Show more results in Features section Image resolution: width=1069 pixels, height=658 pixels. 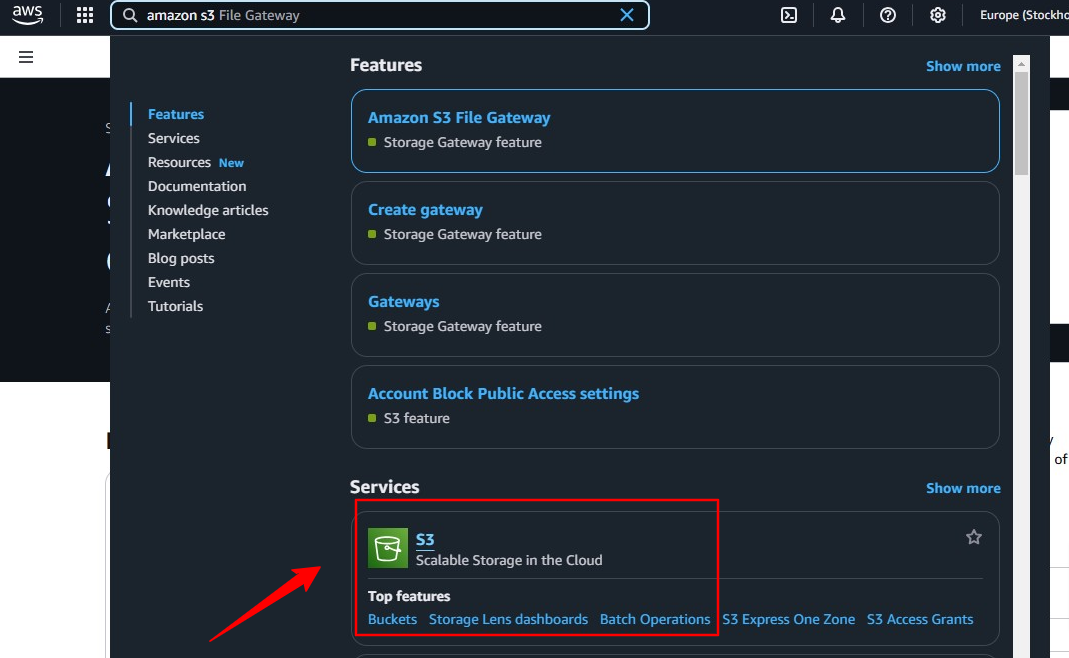(962, 66)
